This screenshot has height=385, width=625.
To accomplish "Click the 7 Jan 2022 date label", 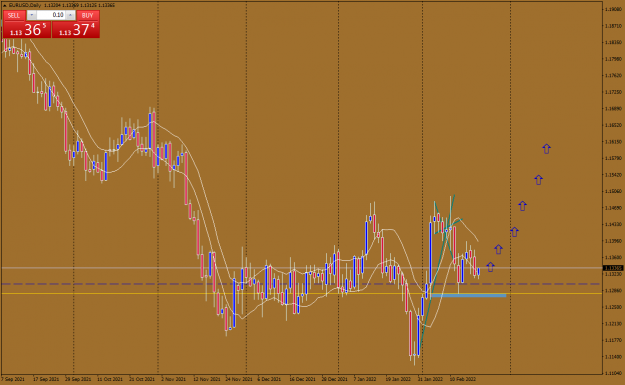I will pos(364,379).
